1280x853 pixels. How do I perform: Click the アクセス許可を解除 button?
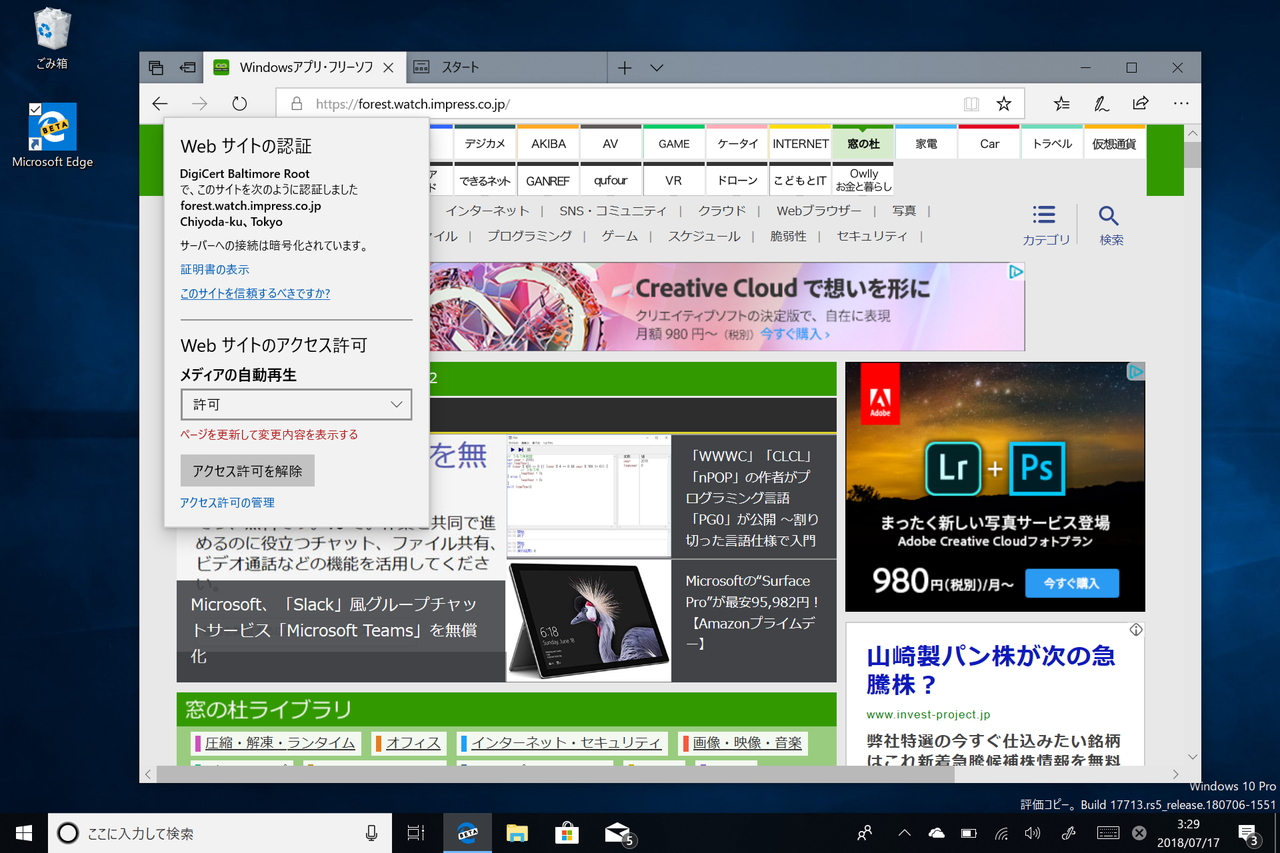247,470
